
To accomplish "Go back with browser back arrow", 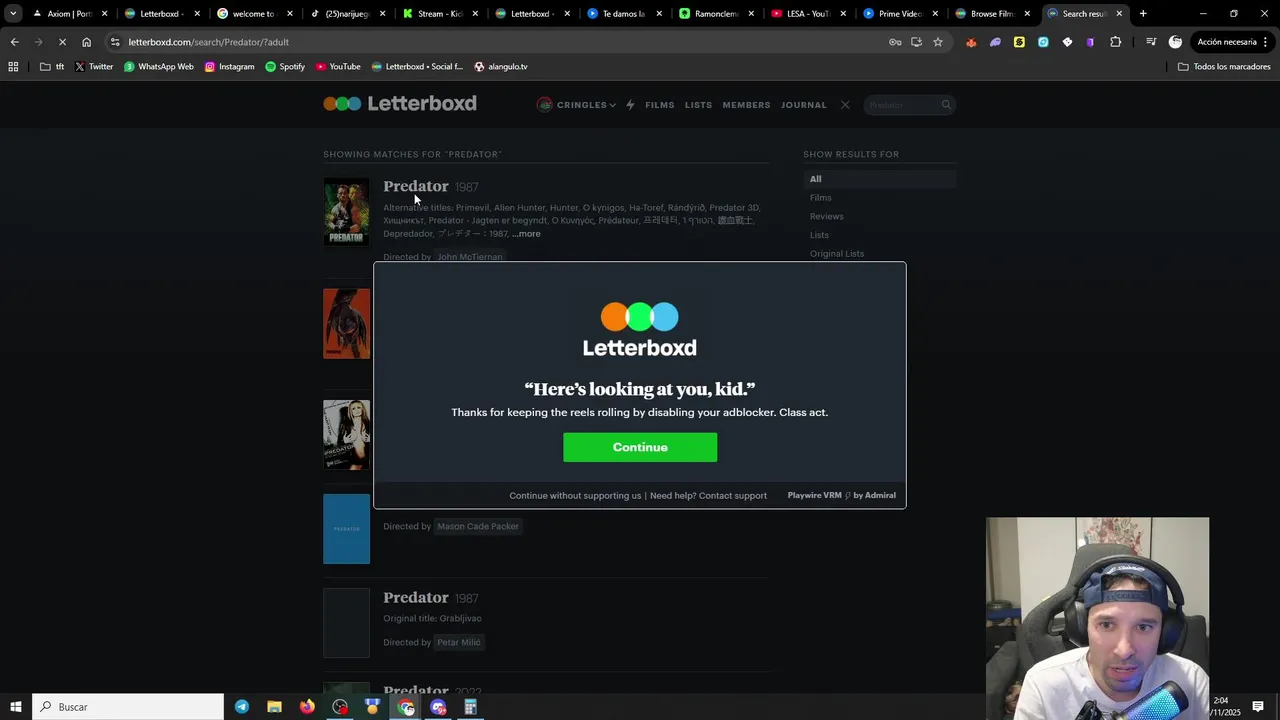I will [x=14, y=42].
